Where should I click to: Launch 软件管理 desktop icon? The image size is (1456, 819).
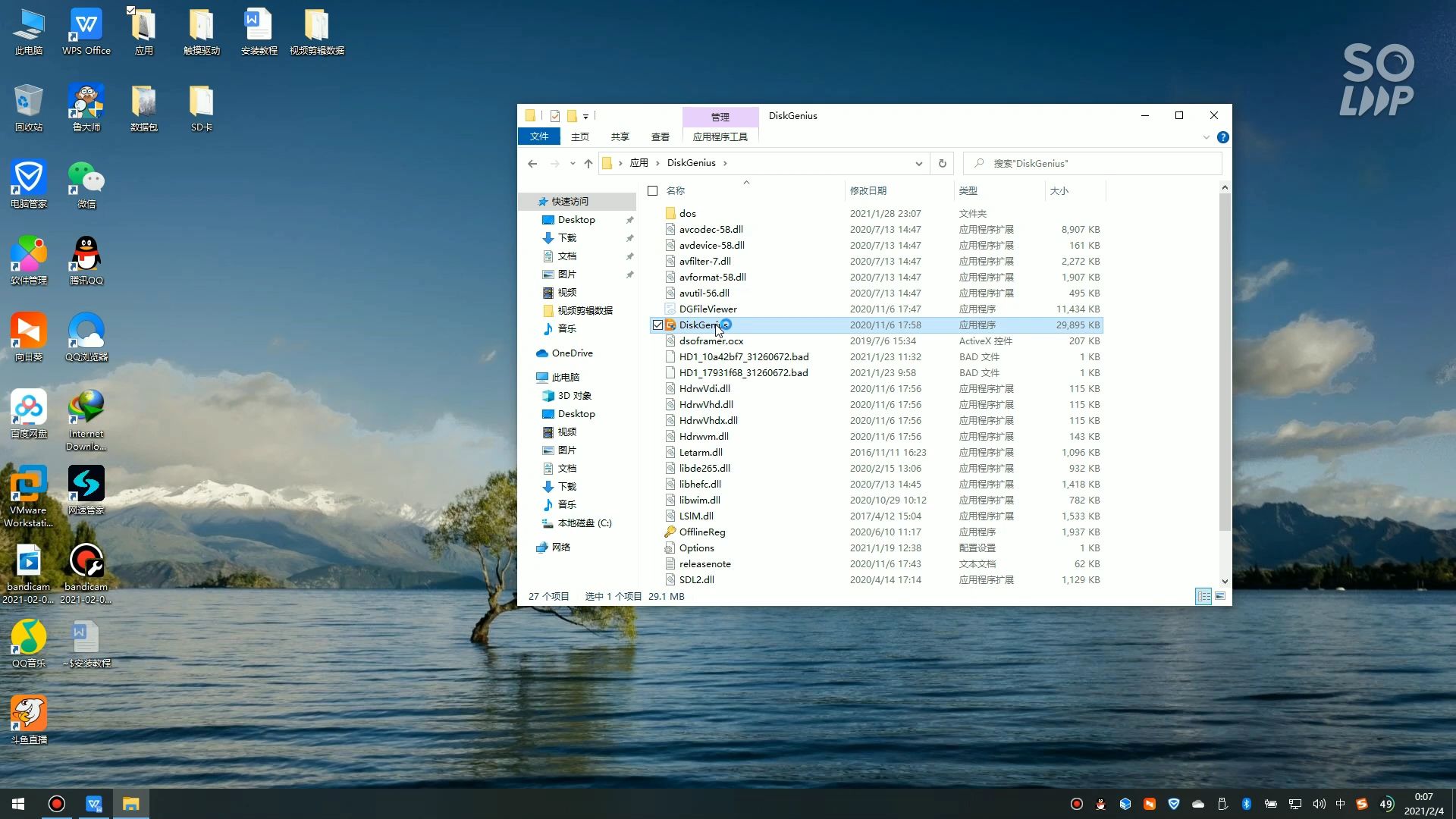[29, 261]
